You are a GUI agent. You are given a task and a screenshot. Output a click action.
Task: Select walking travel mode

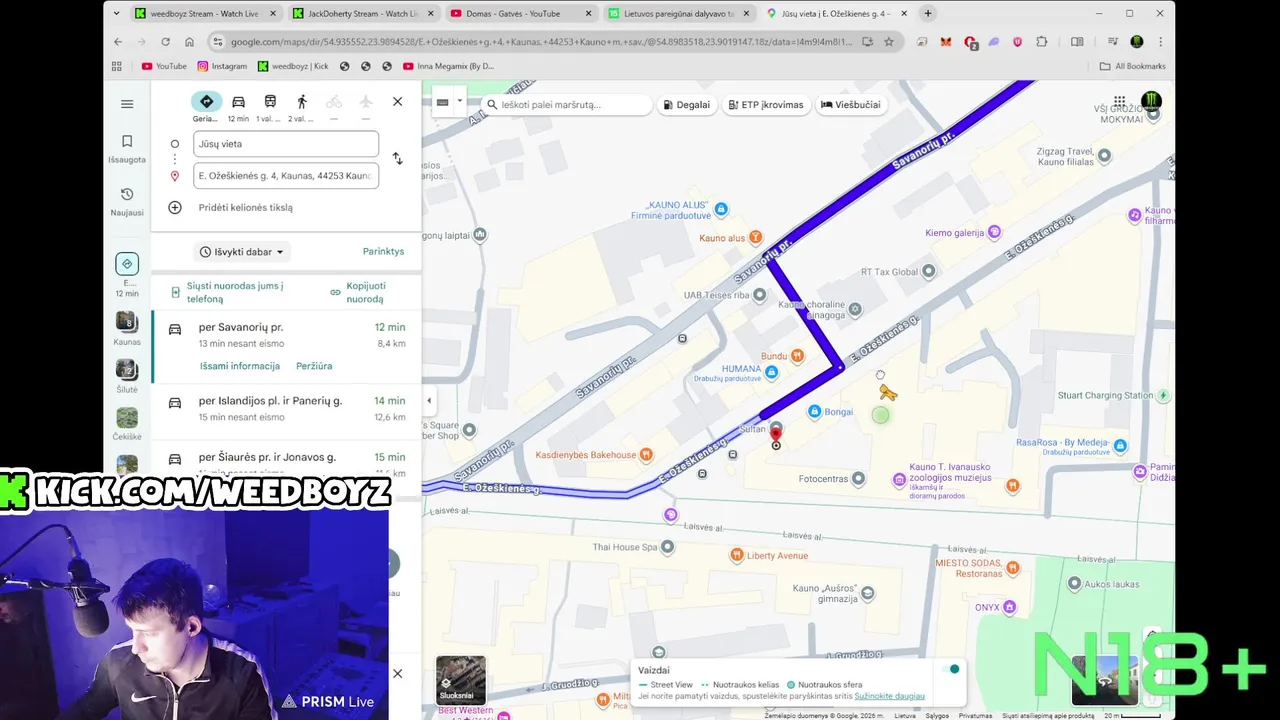[x=302, y=102]
